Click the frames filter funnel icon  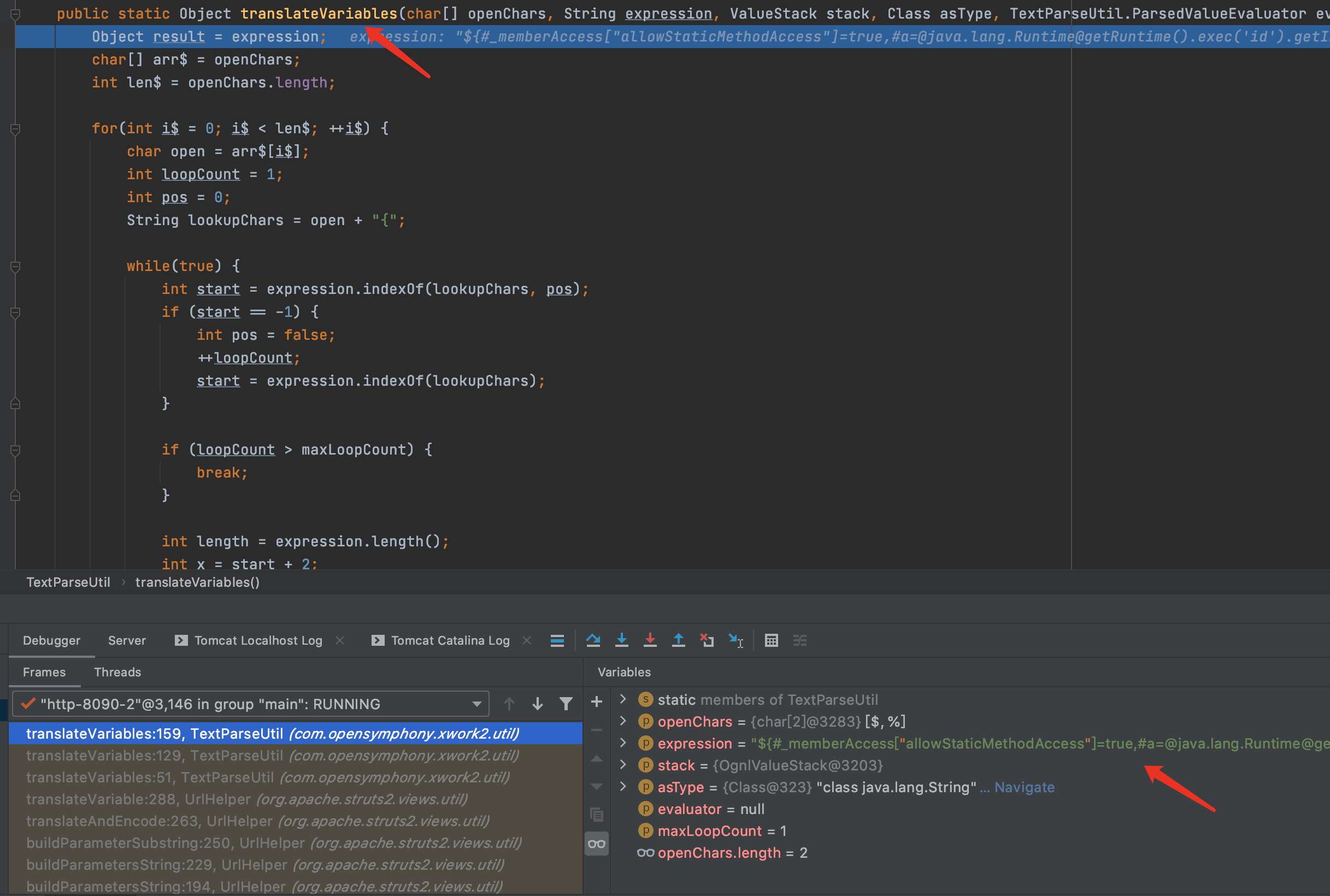tap(566, 704)
